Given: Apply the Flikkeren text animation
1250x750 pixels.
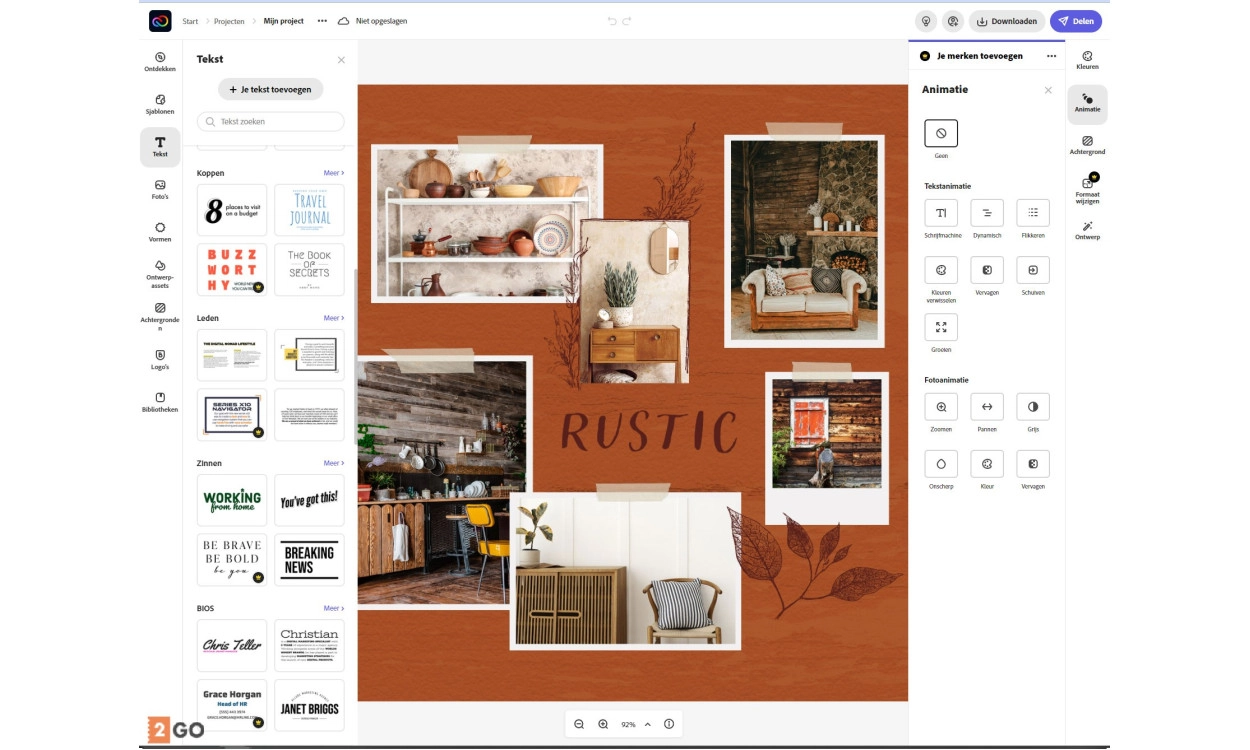Looking at the screenshot, I should 1033,213.
